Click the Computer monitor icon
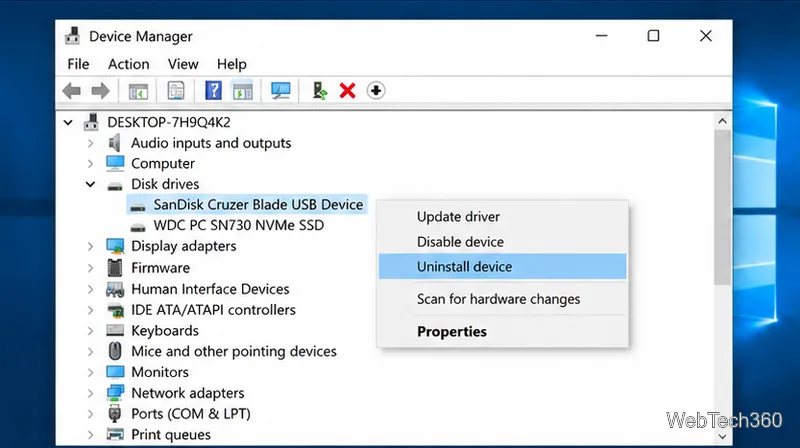 (x=115, y=163)
